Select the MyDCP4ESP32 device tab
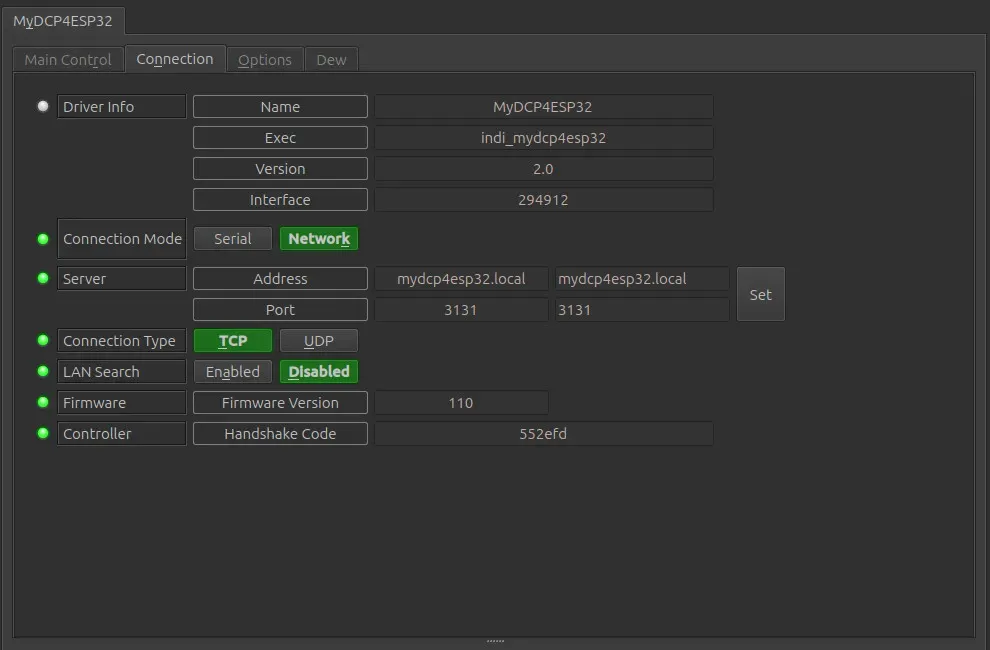Image resolution: width=990 pixels, height=650 pixels. (63, 21)
